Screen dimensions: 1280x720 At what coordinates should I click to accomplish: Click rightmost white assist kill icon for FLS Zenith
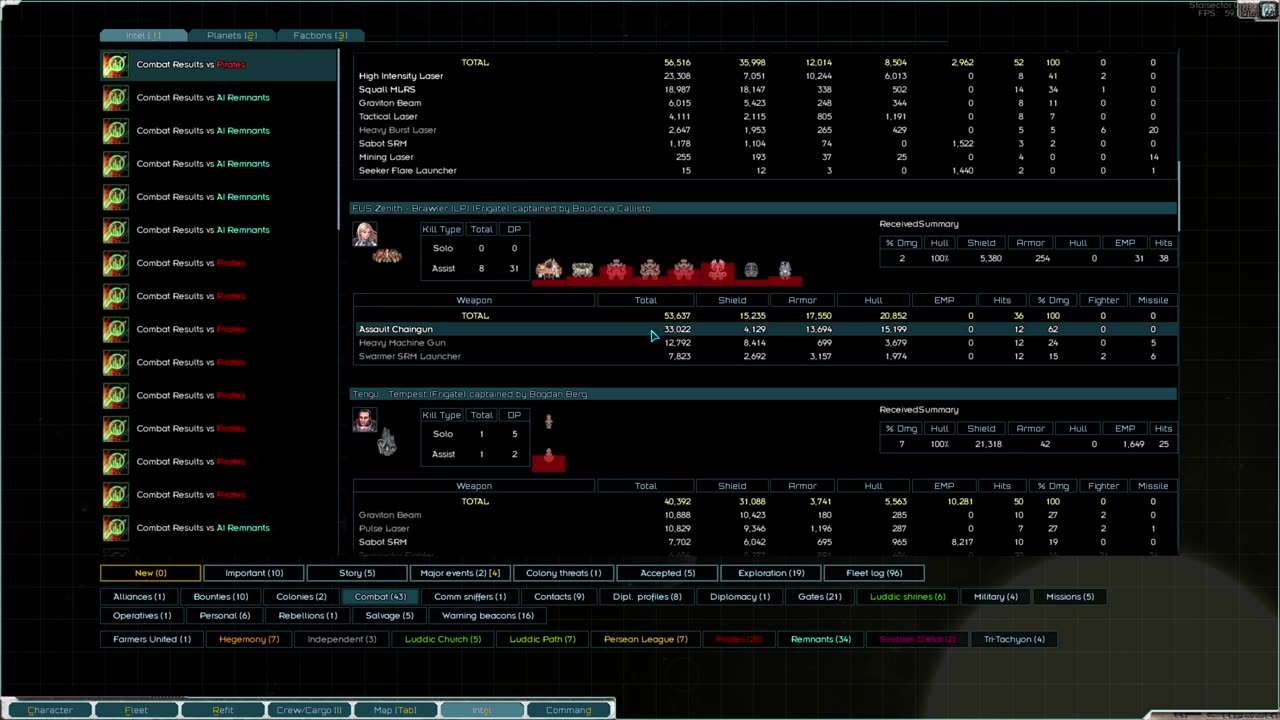point(785,269)
